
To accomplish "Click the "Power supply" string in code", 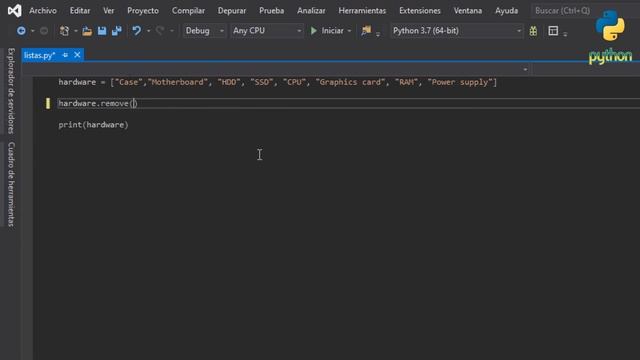I will [460, 82].
